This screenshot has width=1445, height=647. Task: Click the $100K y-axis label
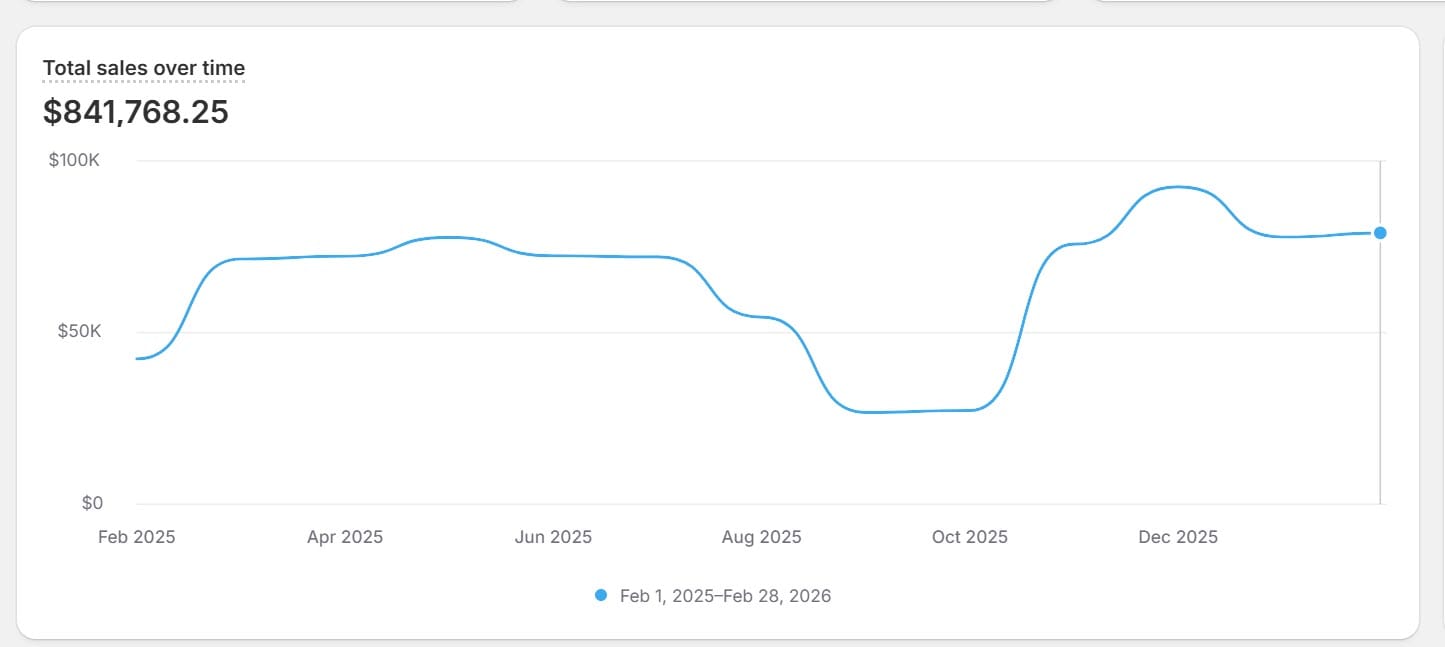[74, 160]
